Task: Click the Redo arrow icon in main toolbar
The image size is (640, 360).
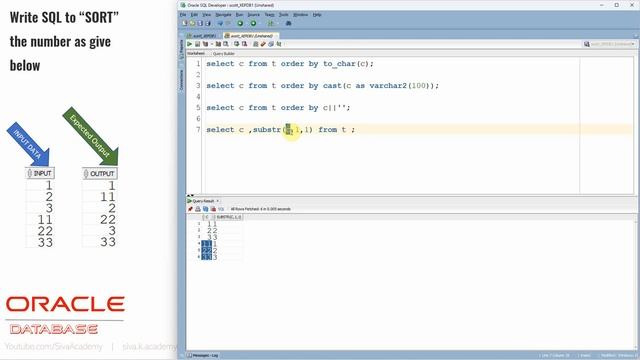Action: pos(228,24)
